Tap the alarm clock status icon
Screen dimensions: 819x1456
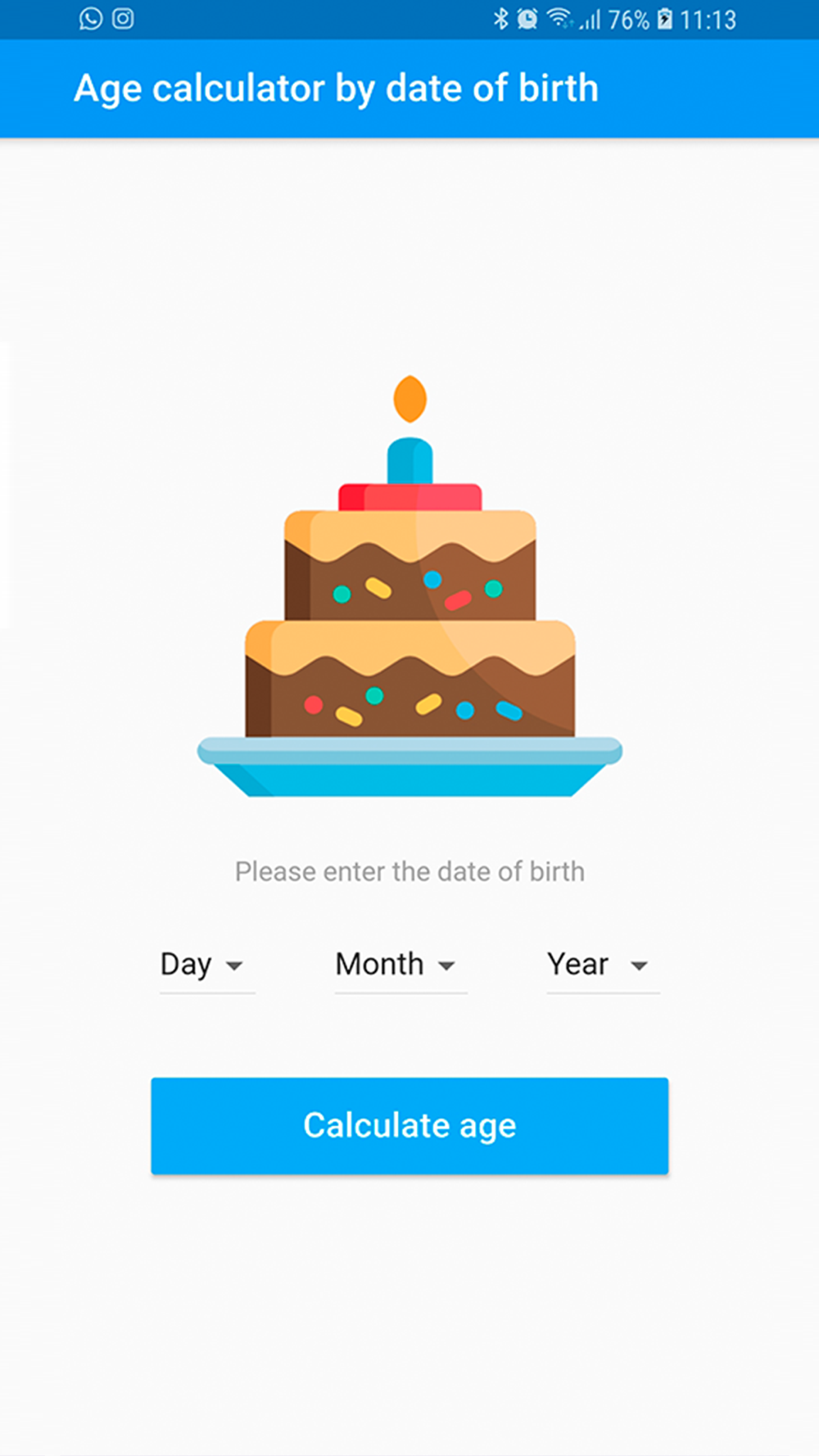click(527, 19)
